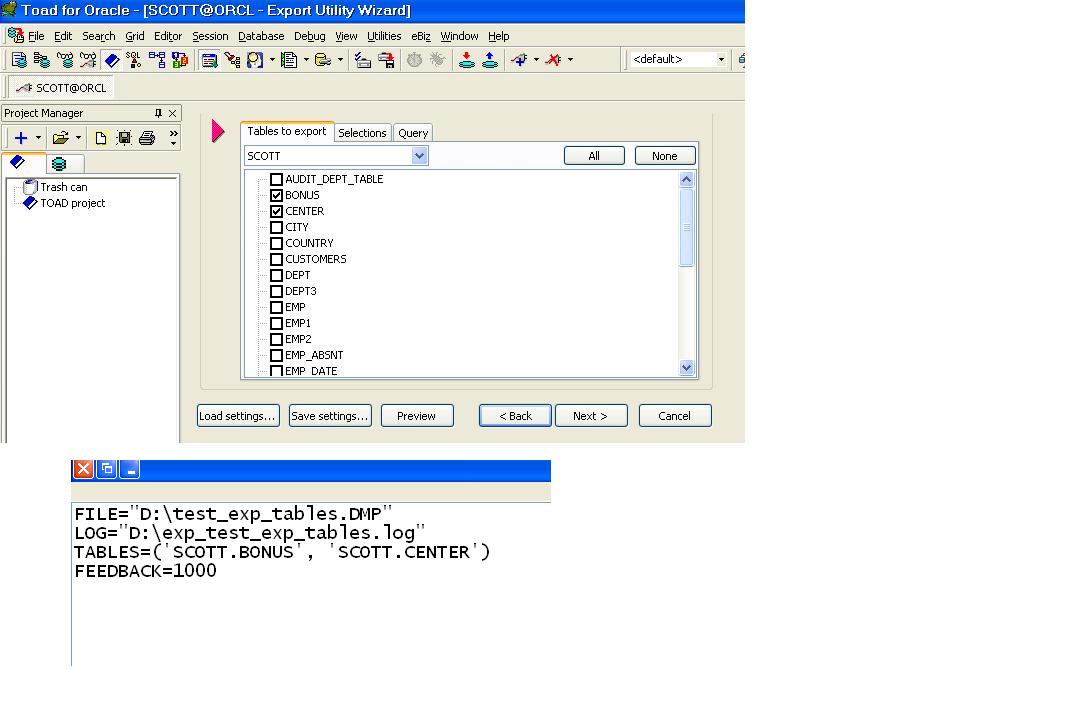Switch to the database tab icon in Project Manager

pos(59,164)
